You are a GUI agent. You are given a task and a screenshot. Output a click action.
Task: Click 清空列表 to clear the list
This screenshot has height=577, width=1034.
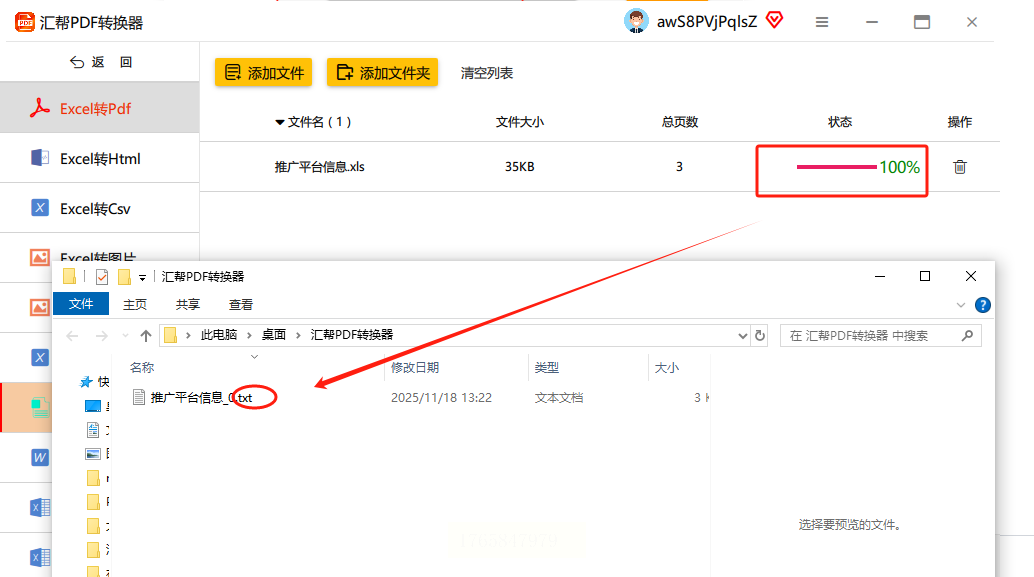[x=487, y=73]
